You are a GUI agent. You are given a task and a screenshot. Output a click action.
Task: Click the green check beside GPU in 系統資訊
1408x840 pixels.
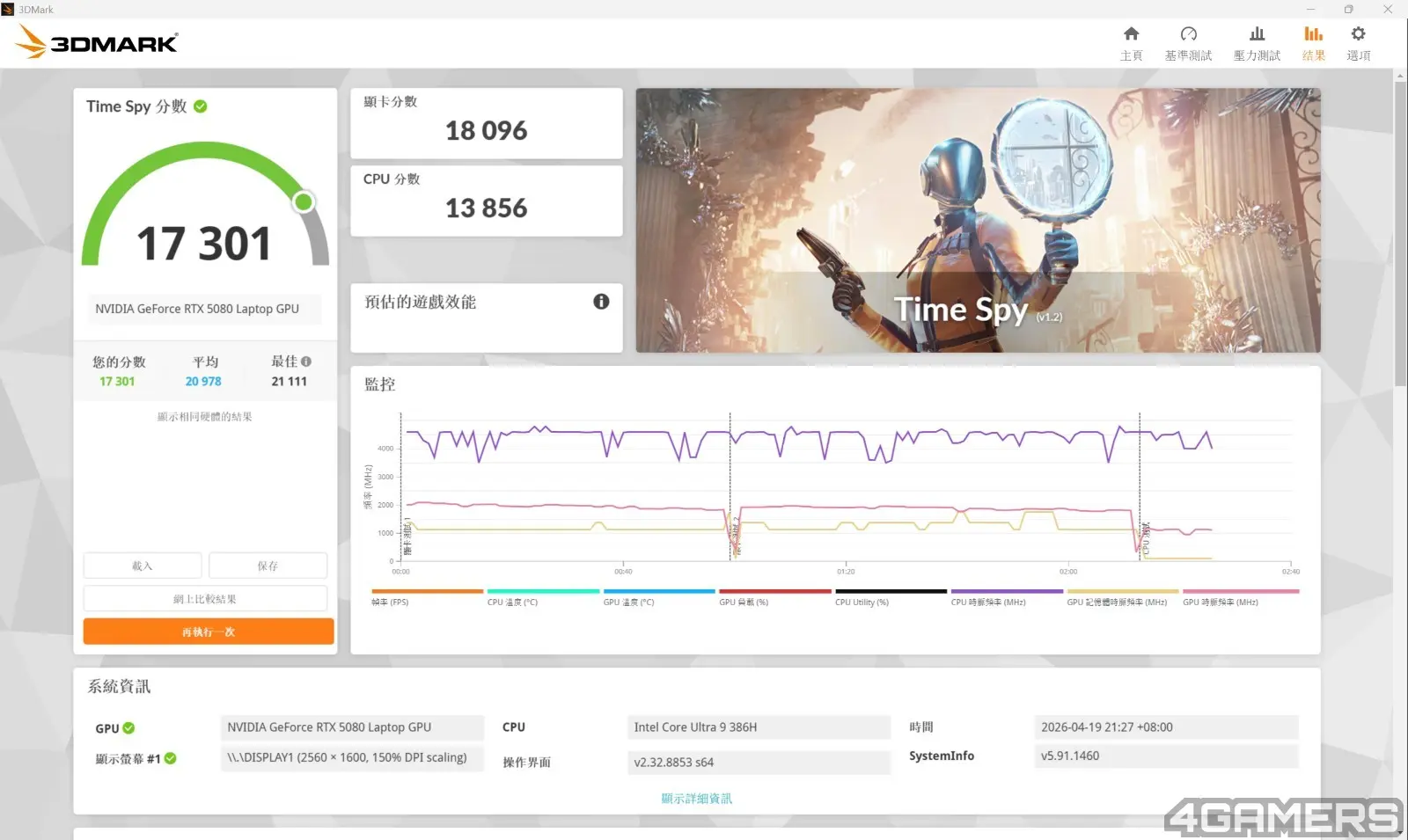[128, 728]
